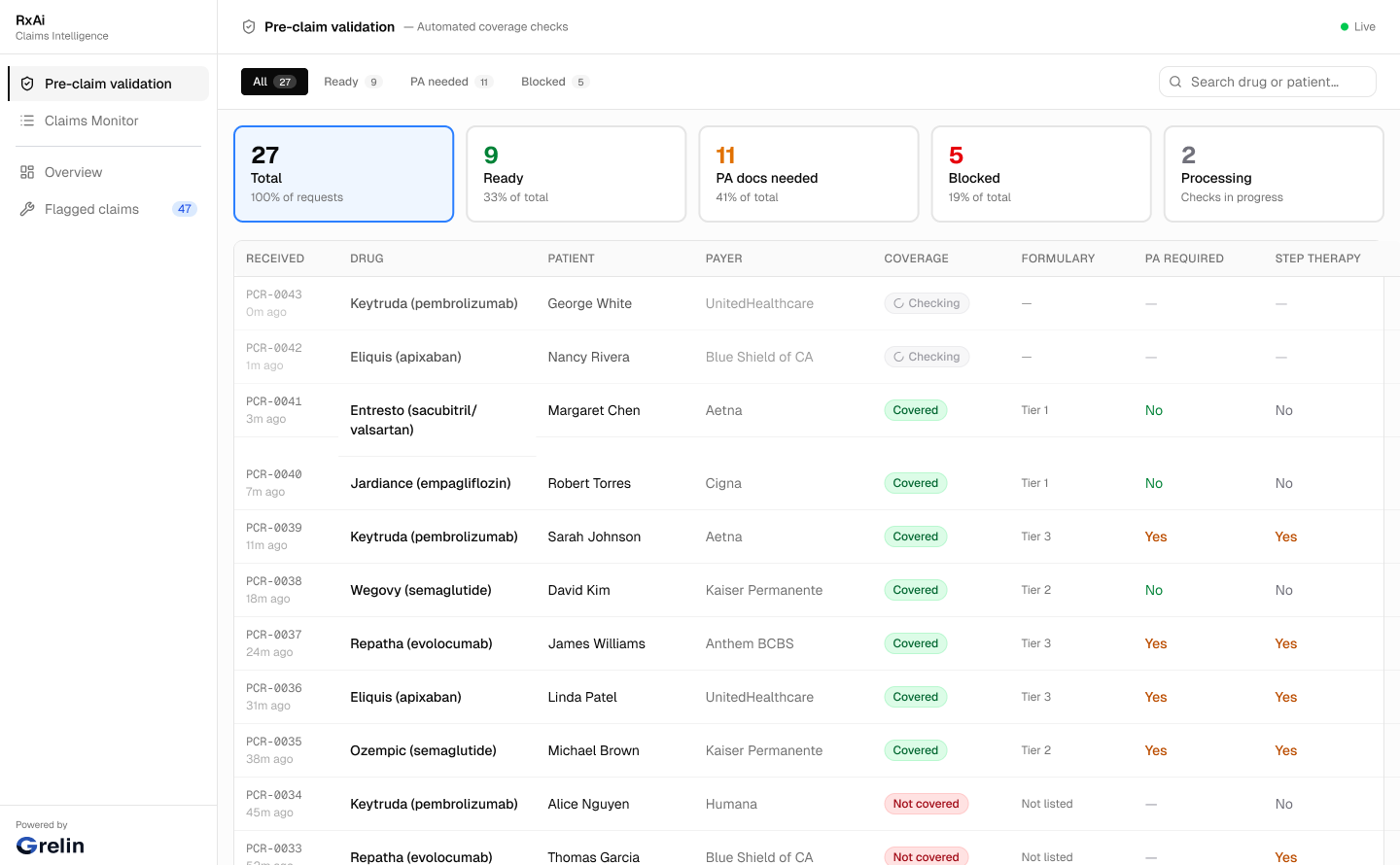Select the 11 PA docs needed card
Screen dimensions: 1400x865
click(x=809, y=174)
